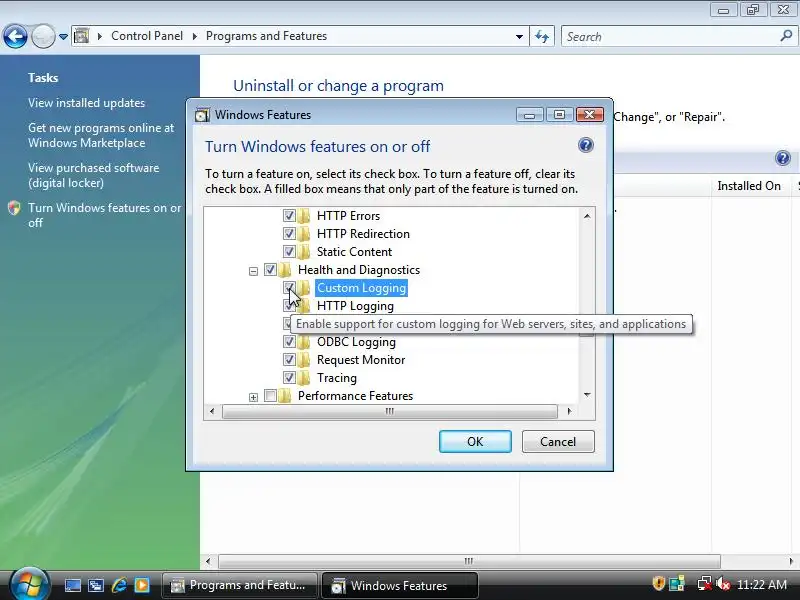Screen dimensions: 800x600
Task: Toggle Health and Diagnostics checkbox
Action: point(270,269)
